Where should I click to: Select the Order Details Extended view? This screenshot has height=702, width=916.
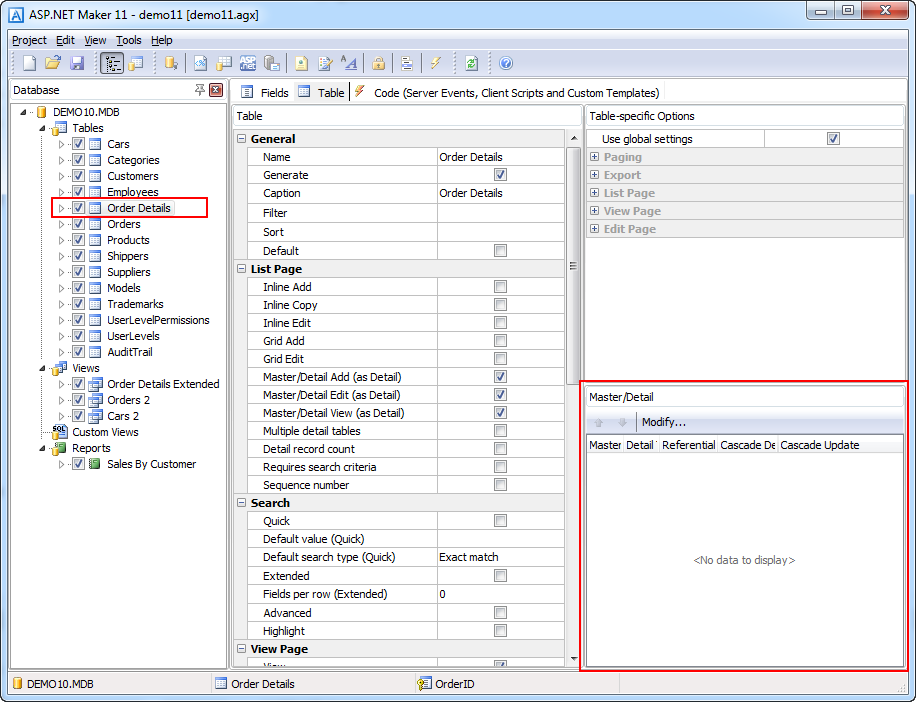[163, 384]
